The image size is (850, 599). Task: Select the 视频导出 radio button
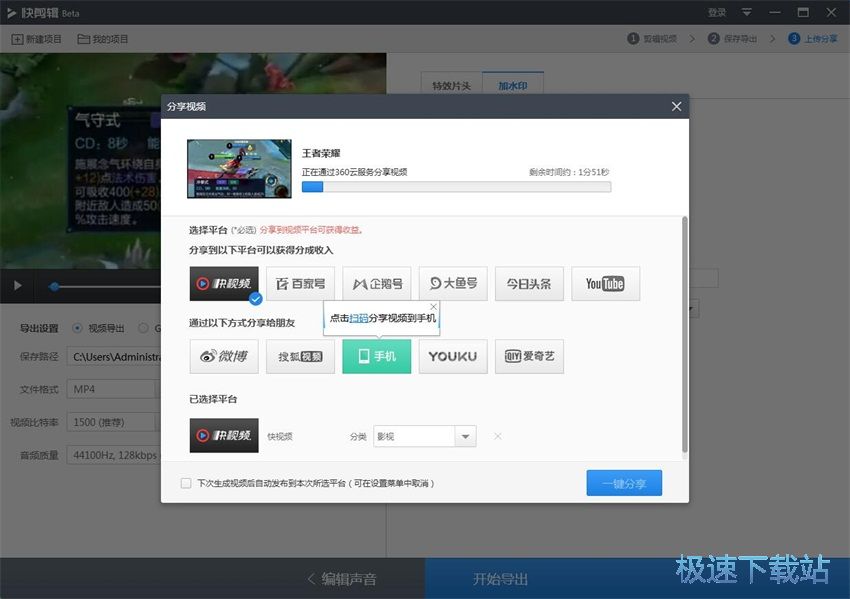[78, 328]
